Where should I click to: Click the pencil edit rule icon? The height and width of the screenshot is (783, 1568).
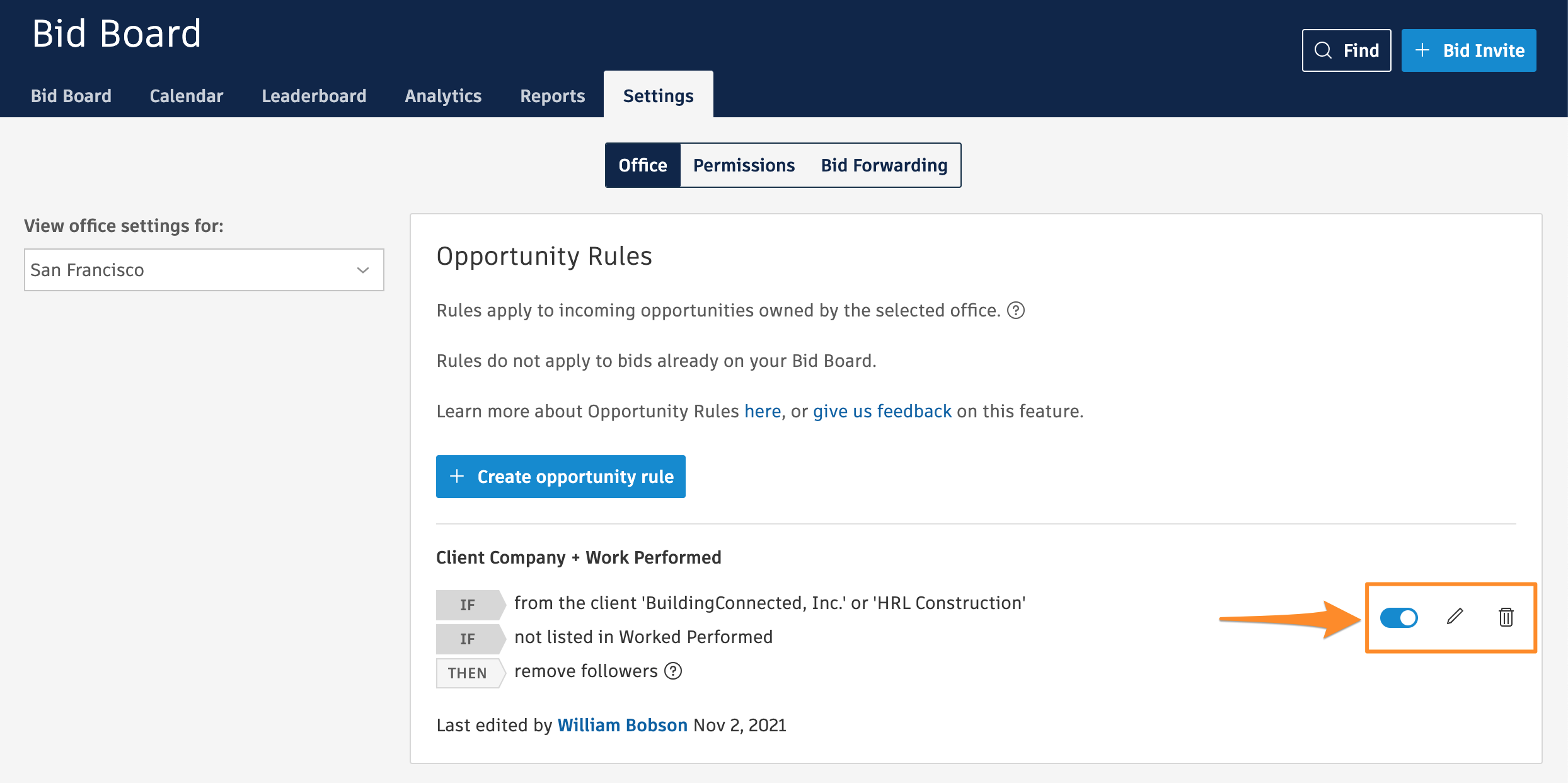click(x=1455, y=617)
